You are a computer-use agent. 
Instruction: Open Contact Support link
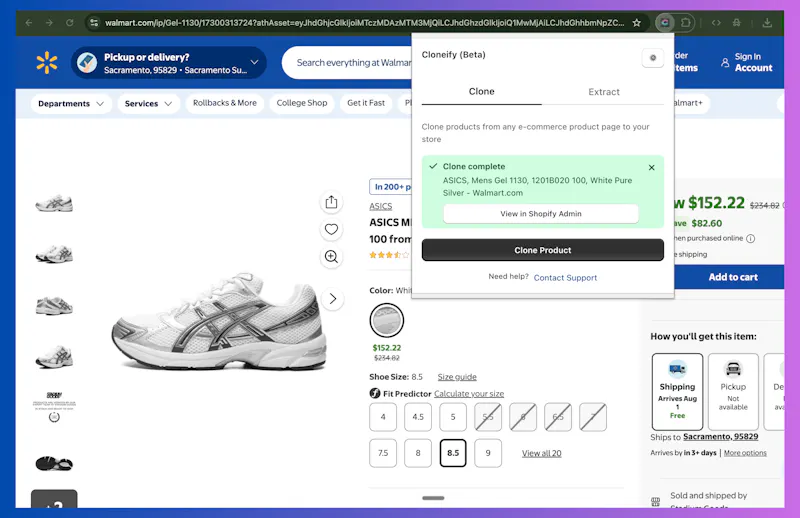[x=565, y=278]
